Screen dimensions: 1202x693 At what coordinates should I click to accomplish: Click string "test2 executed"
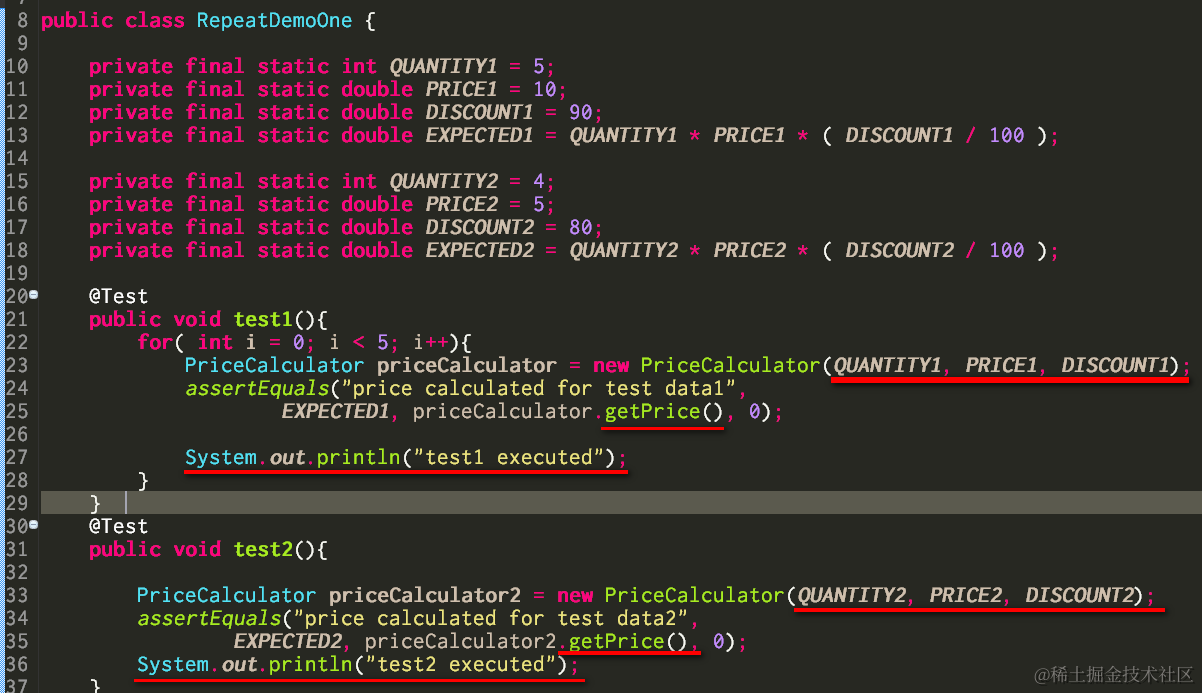[460, 664]
